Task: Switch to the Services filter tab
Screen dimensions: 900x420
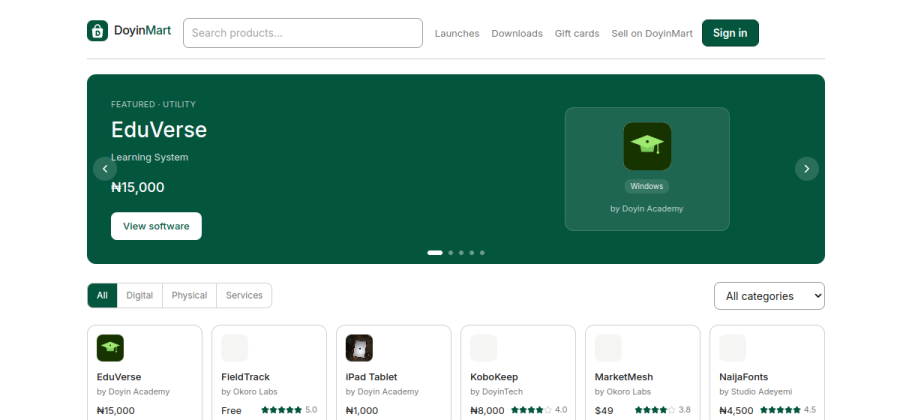Action: [x=244, y=295]
